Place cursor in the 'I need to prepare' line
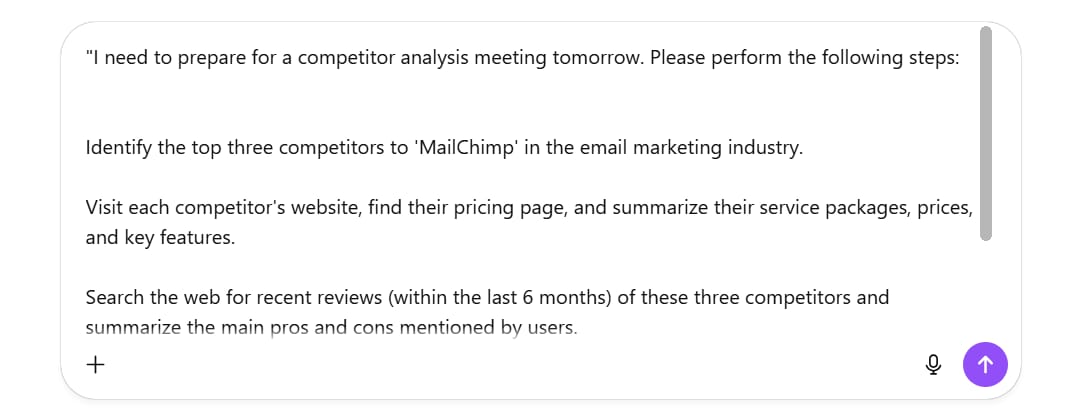This screenshot has width=1074, height=414. click(522, 58)
